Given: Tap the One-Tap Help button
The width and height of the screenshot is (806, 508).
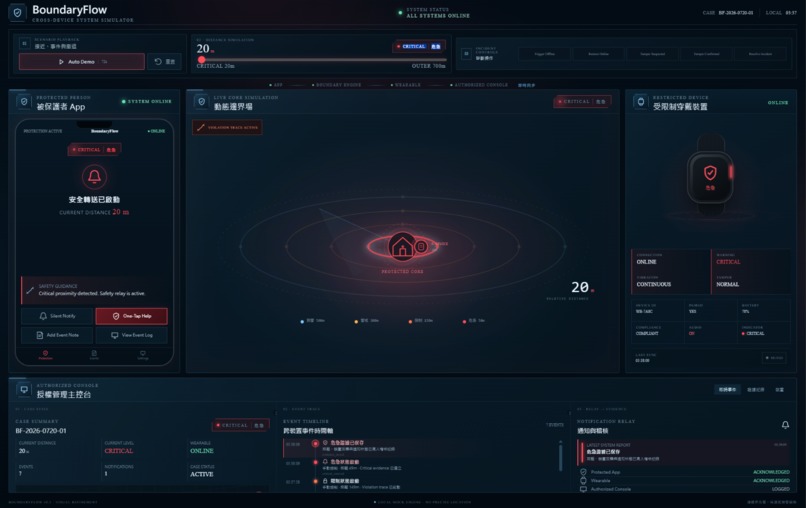Looking at the screenshot, I should [132, 316].
